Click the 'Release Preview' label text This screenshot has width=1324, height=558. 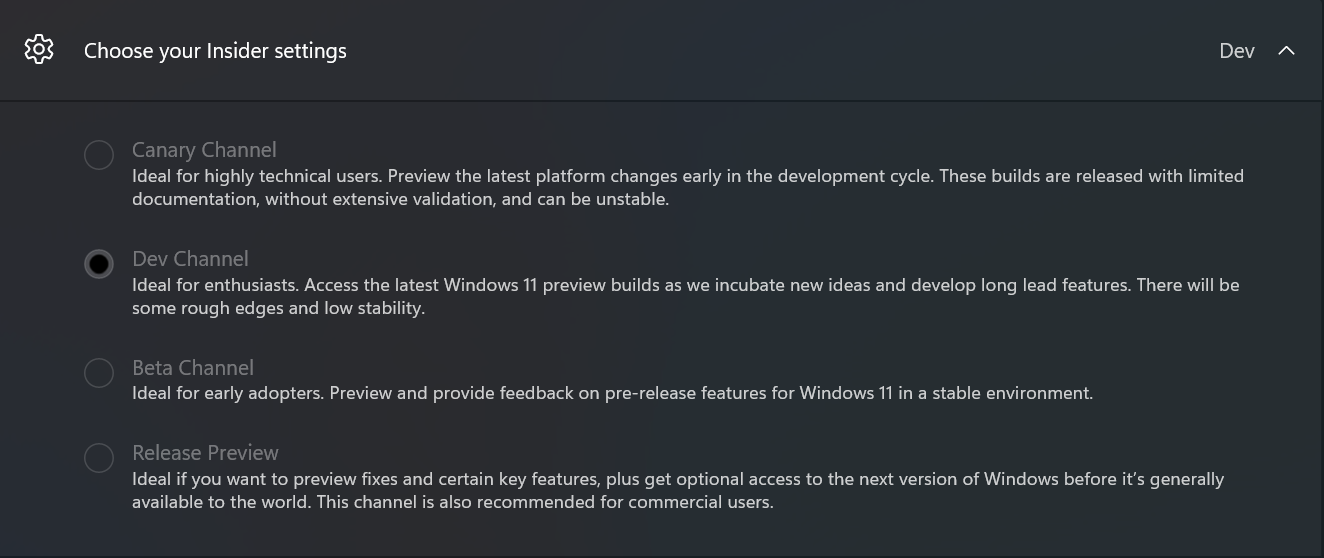coord(205,453)
